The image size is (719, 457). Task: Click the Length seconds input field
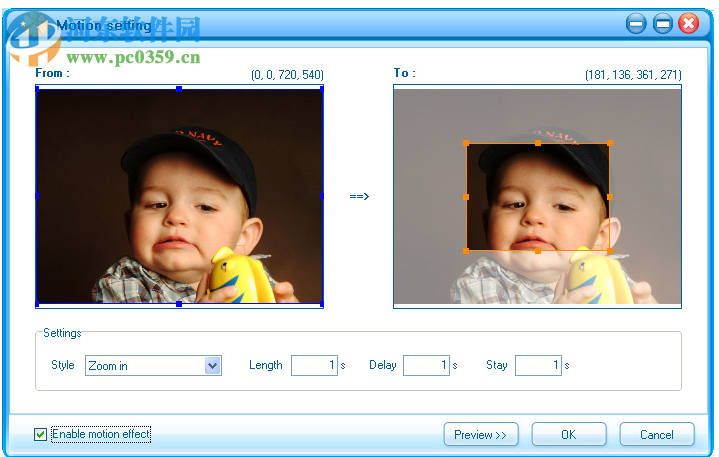click(x=314, y=365)
